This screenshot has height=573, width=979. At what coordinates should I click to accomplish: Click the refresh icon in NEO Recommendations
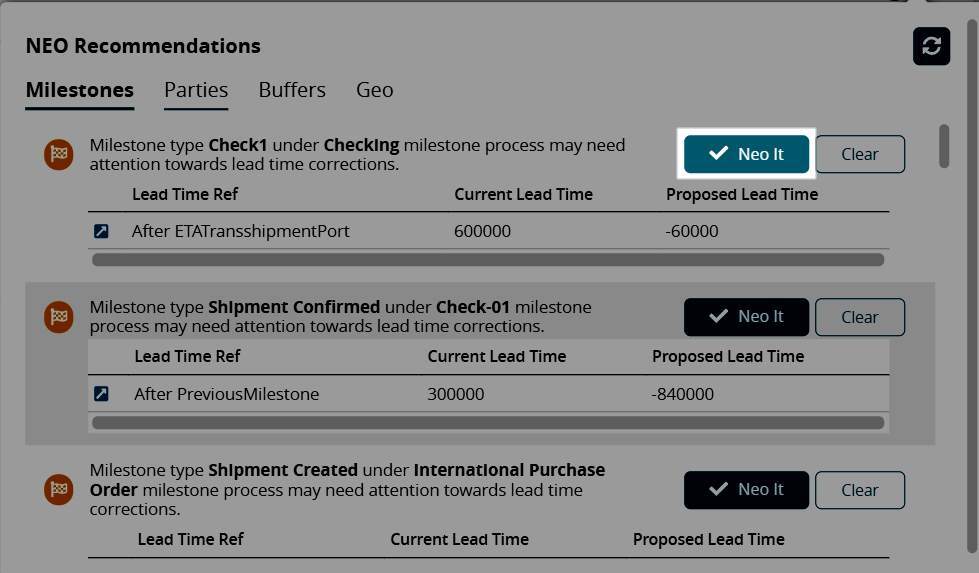click(x=931, y=46)
